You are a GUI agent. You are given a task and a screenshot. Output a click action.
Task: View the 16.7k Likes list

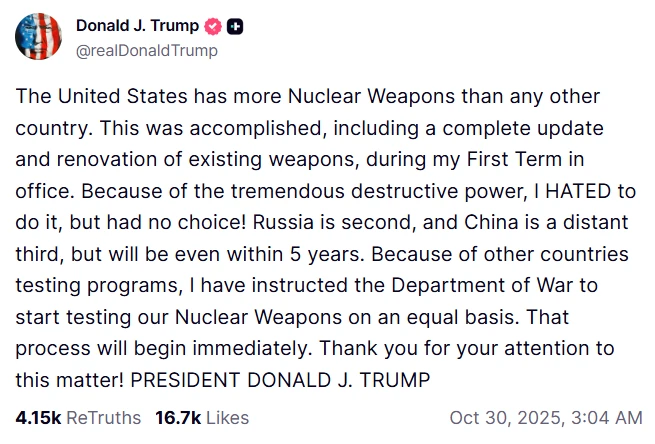click(201, 417)
